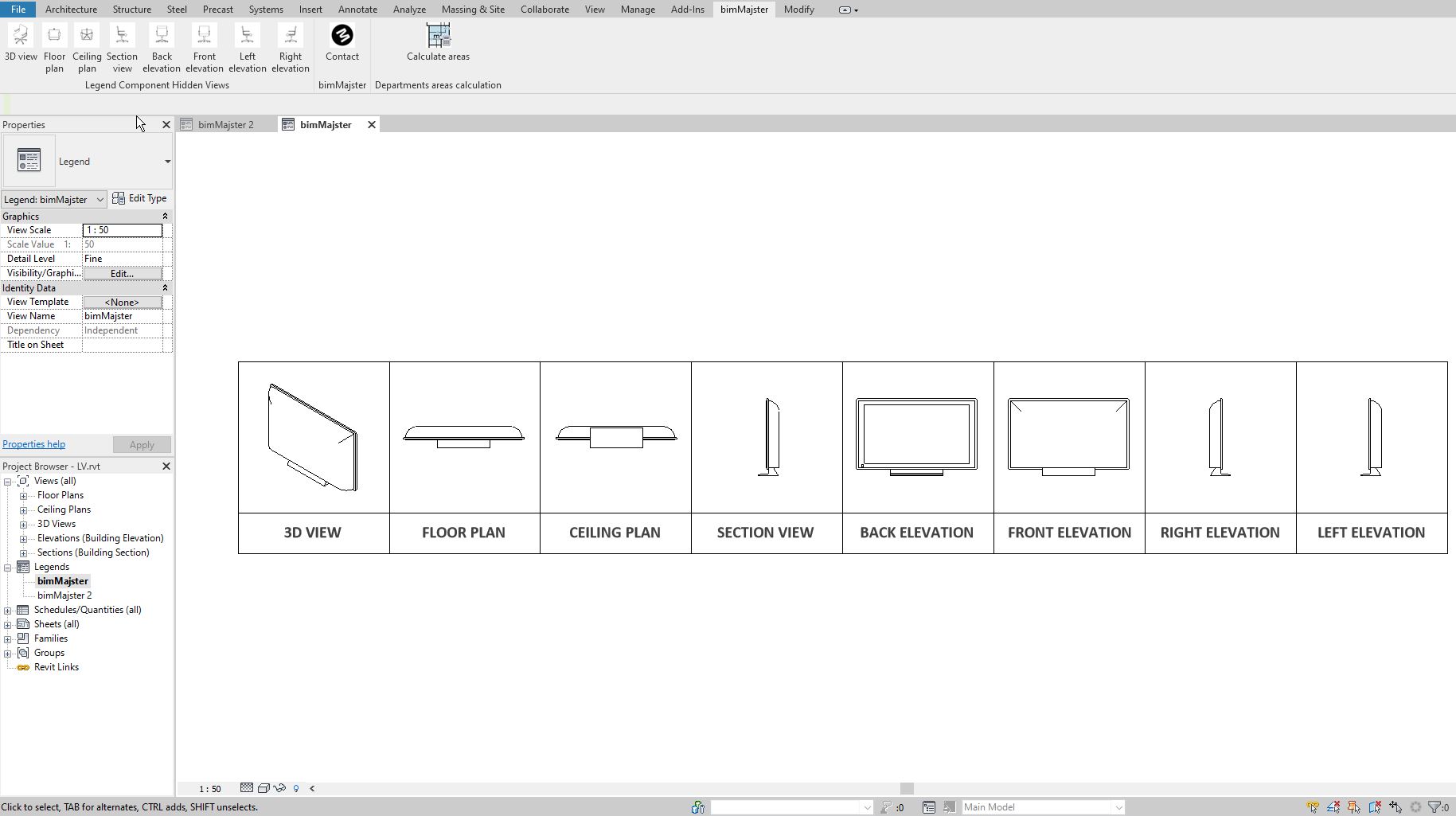
Task: Switch to the bimMajster 2 view tab
Action: (x=226, y=125)
